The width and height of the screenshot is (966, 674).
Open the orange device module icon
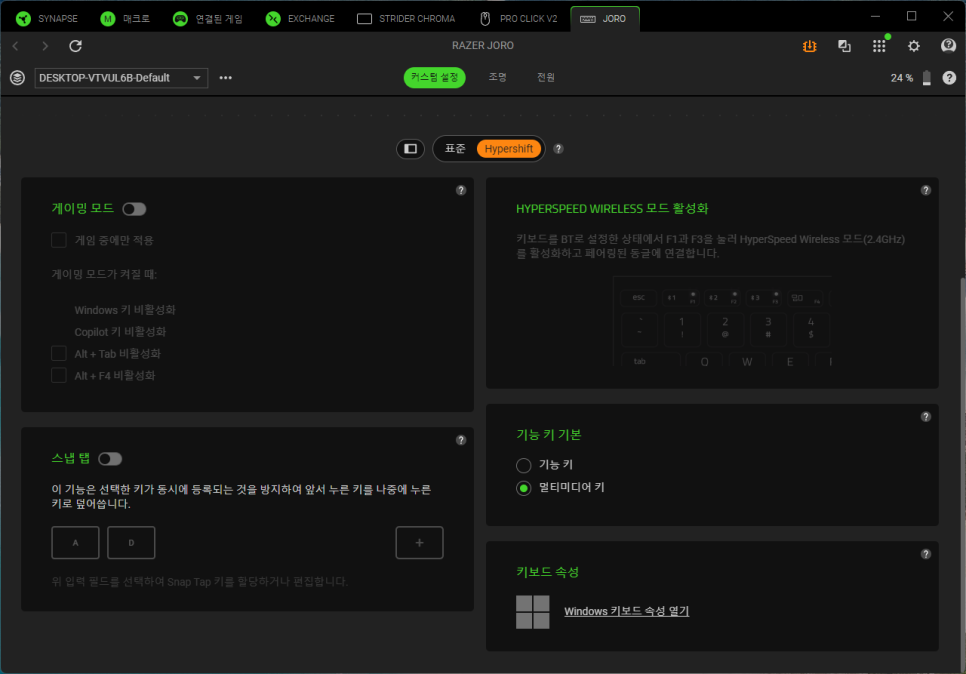click(811, 46)
